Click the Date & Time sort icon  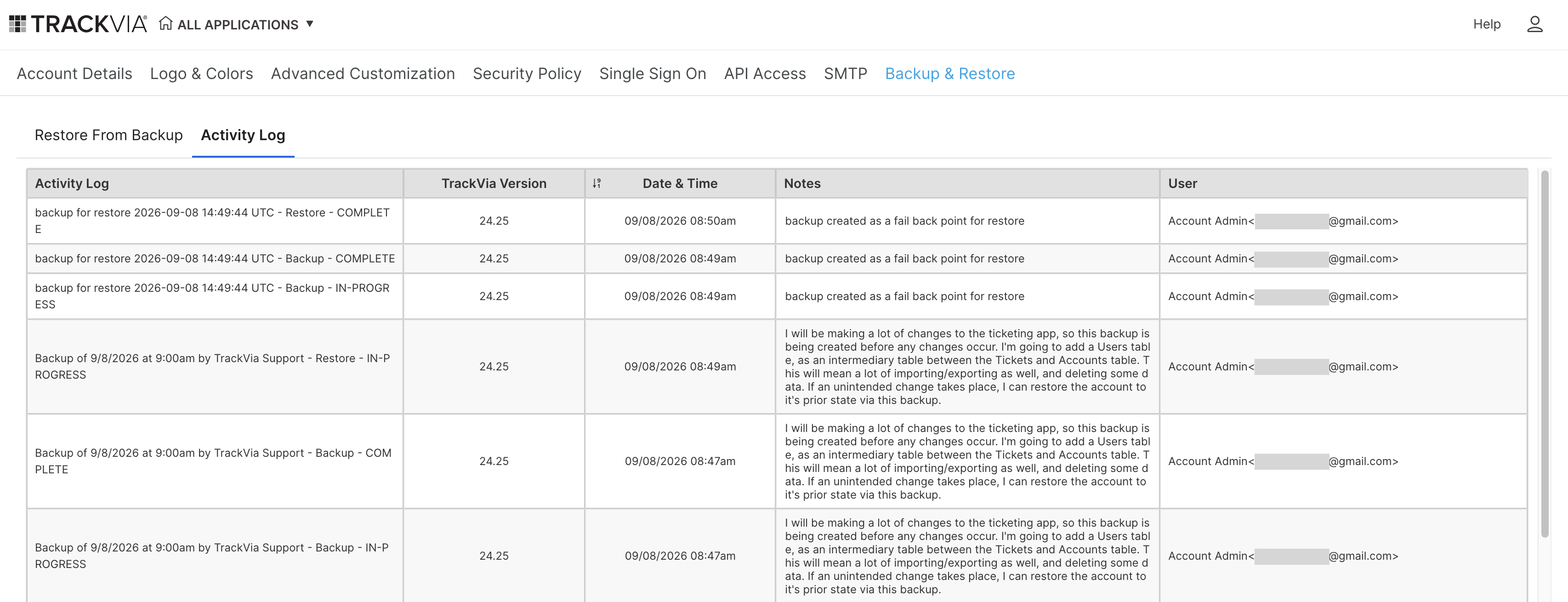coord(597,183)
